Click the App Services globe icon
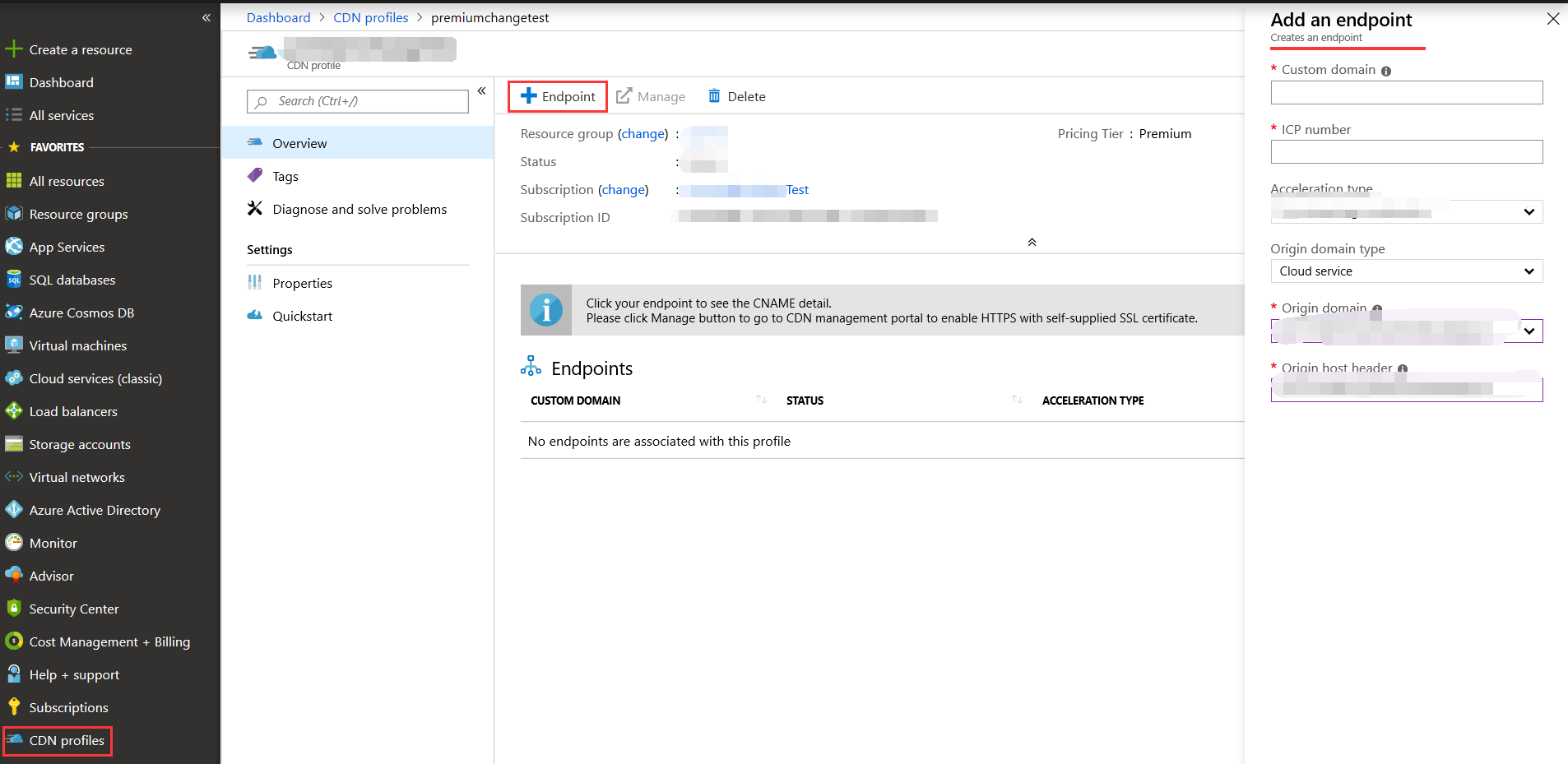The height and width of the screenshot is (764, 1568). coord(14,247)
